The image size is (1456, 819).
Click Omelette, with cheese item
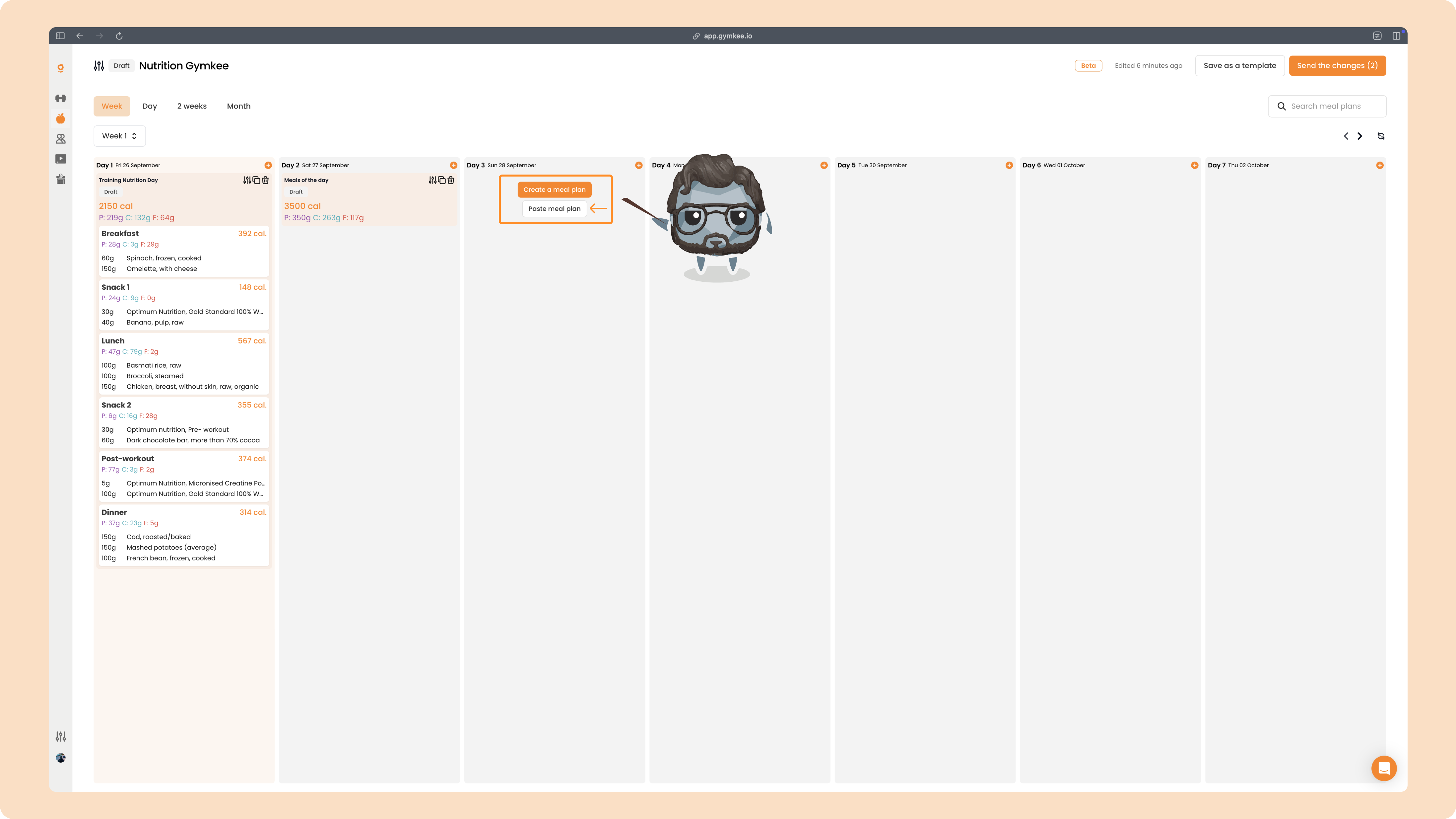[162, 269]
